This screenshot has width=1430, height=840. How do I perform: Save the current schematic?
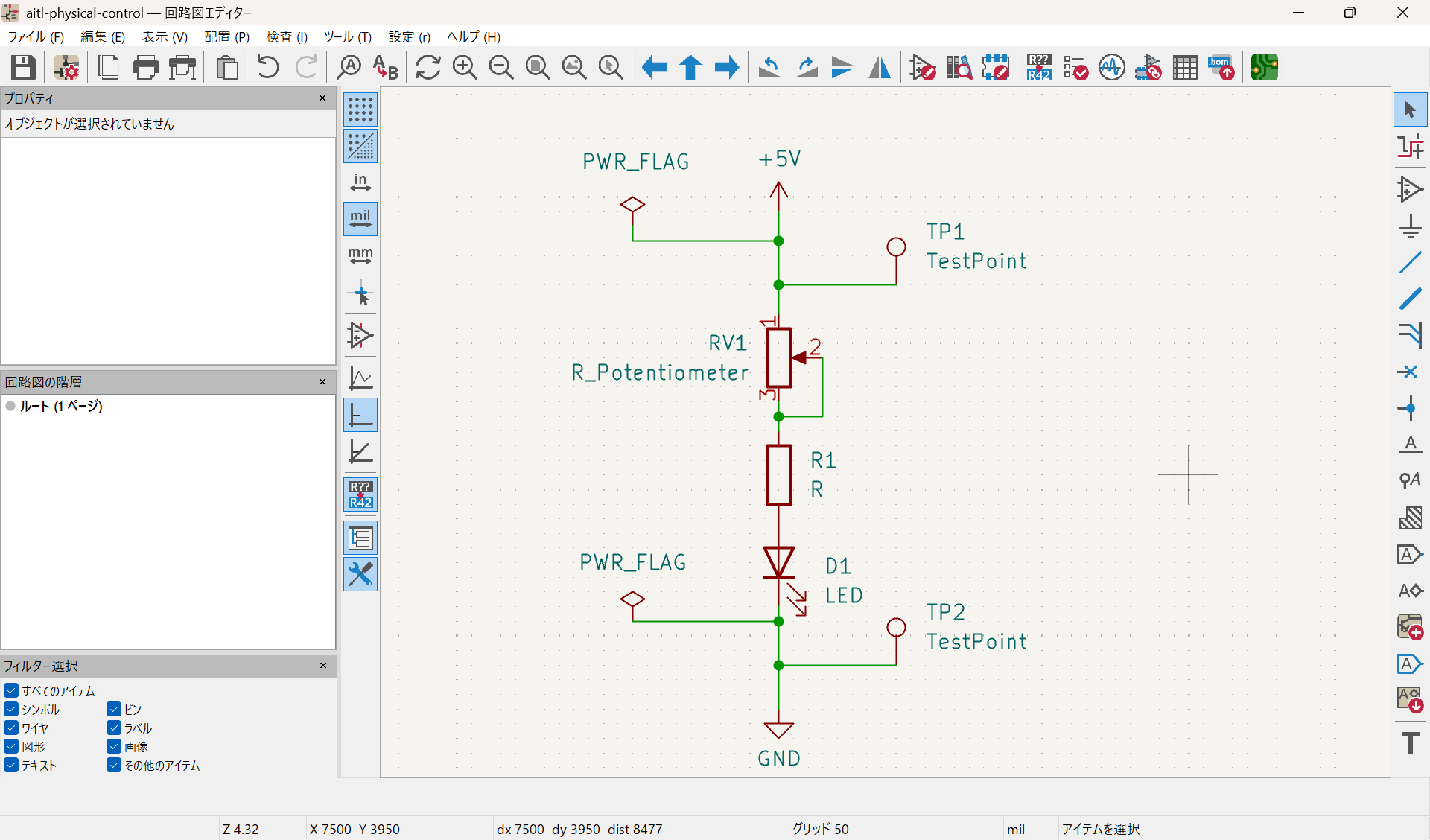click(x=22, y=67)
